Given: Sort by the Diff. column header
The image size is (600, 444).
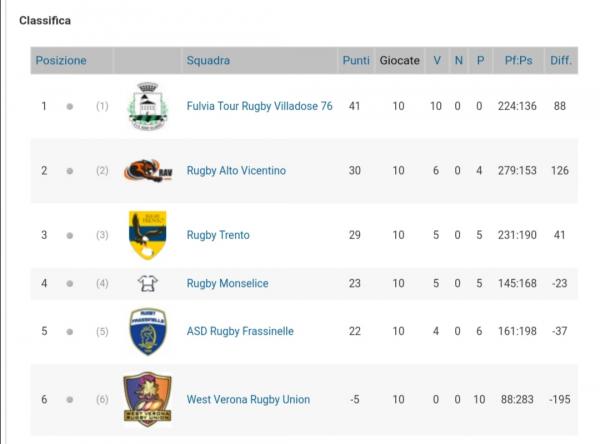Looking at the screenshot, I should [560, 60].
